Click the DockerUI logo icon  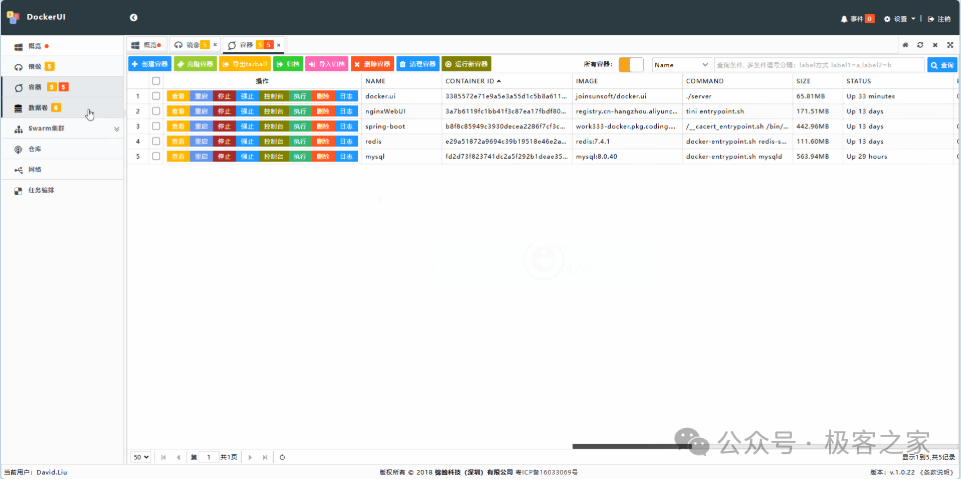[13, 17]
